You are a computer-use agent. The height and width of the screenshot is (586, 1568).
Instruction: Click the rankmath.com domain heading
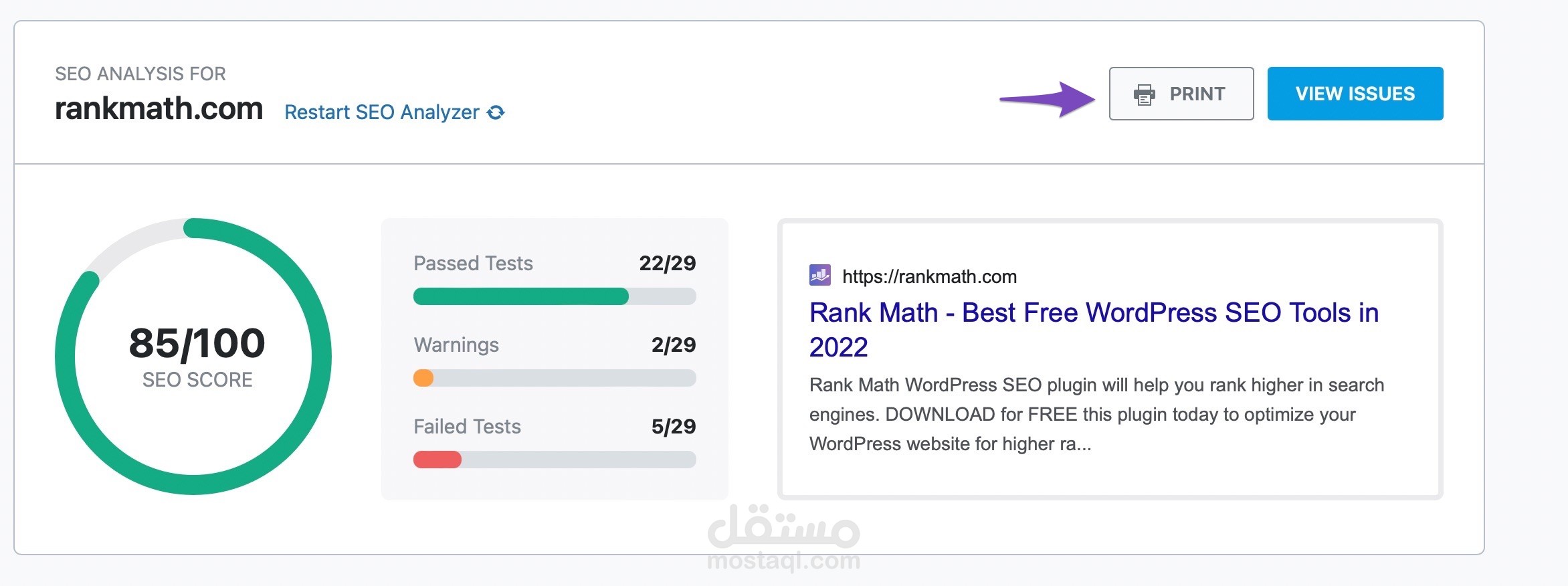pyautogui.click(x=159, y=108)
